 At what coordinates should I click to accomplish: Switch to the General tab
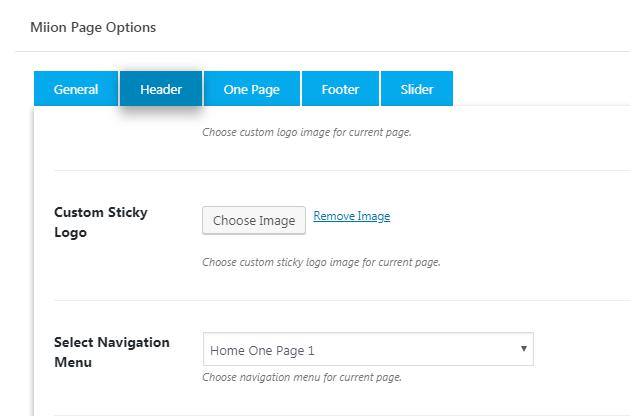click(x=76, y=89)
